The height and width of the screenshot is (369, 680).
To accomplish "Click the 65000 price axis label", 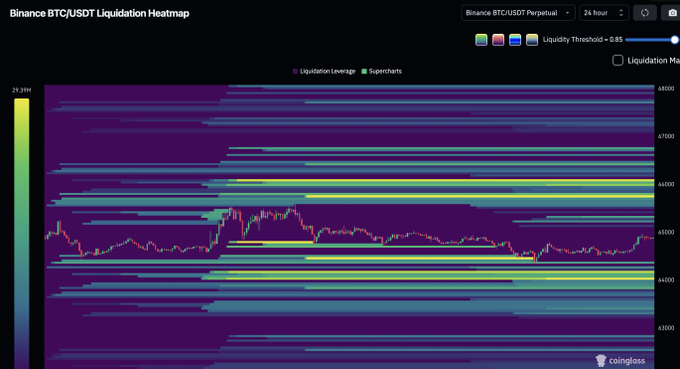I will click(666, 232).
